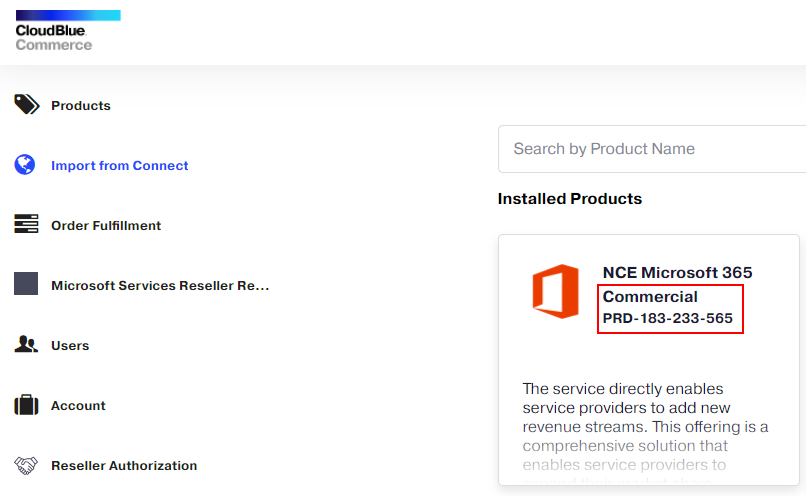
Task: Open Microsoft Services Reseller Re... menu text
Action: (x=160, y=286)
